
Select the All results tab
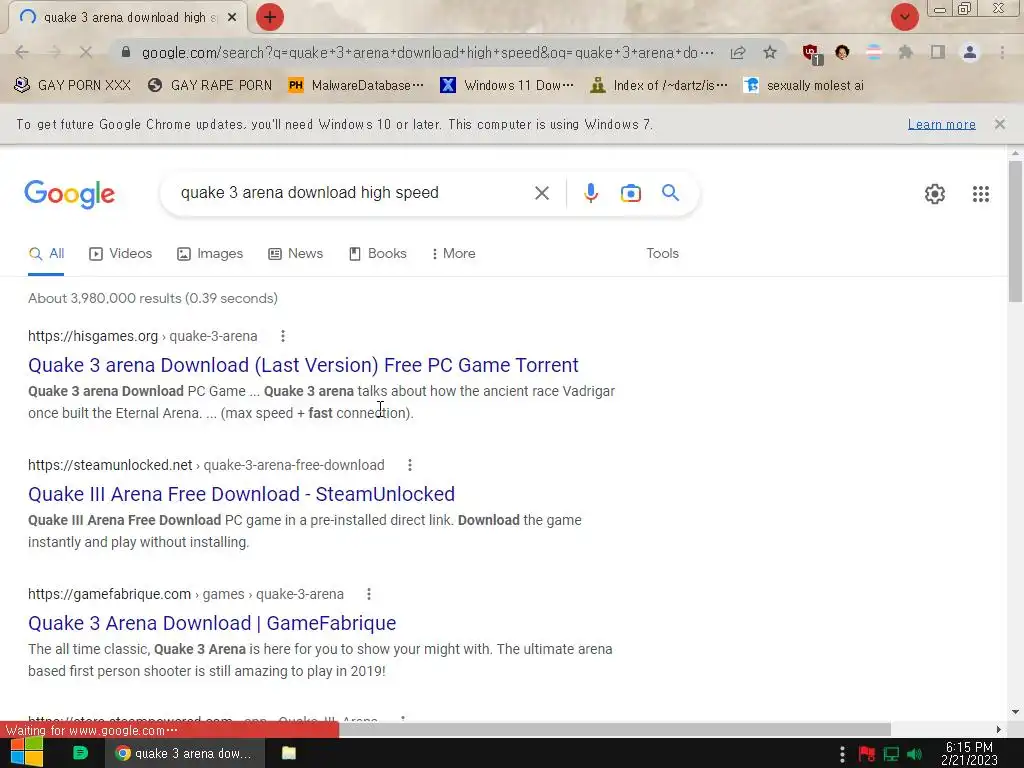46,253
